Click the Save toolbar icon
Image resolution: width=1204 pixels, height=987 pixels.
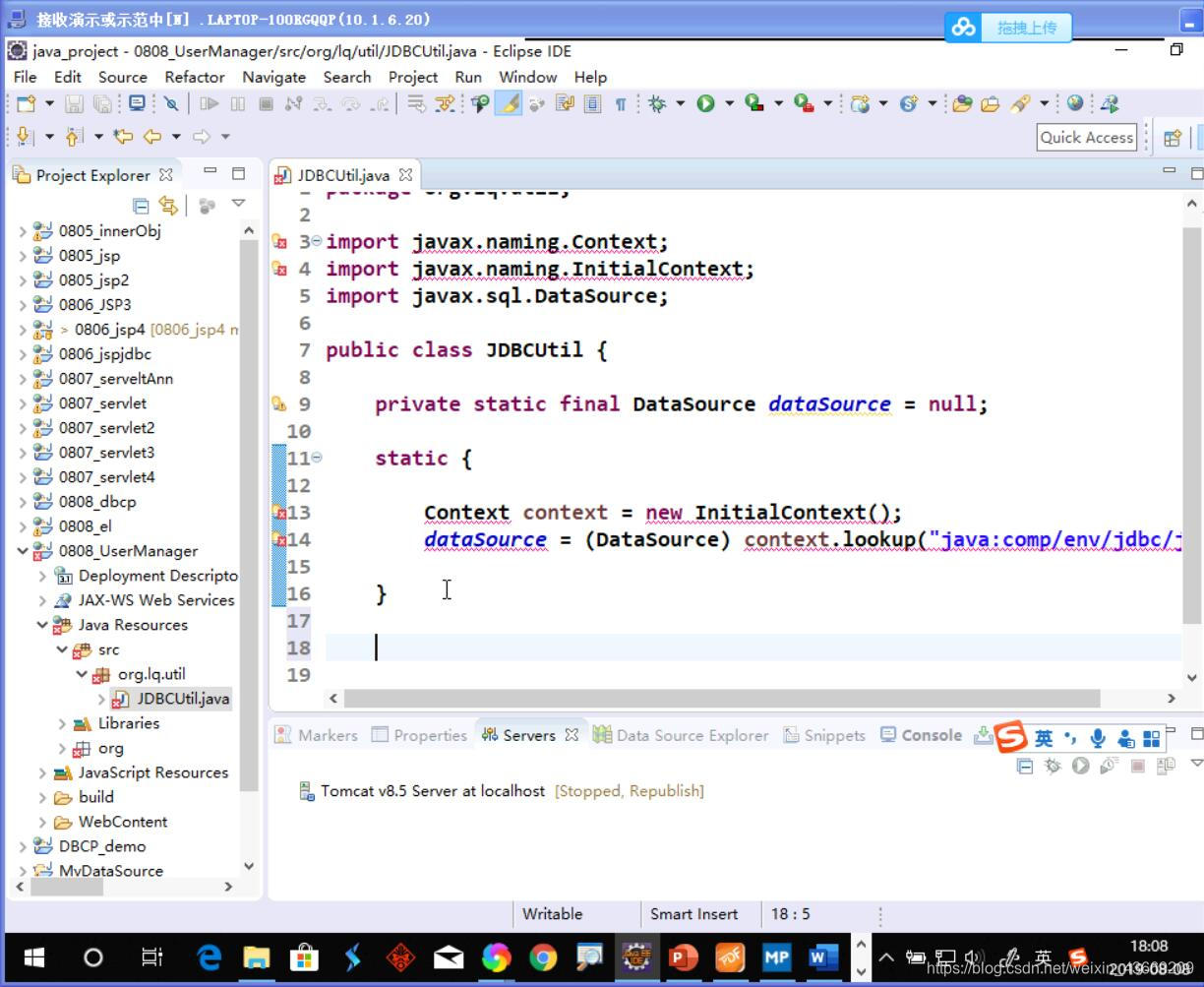[74, 103]
